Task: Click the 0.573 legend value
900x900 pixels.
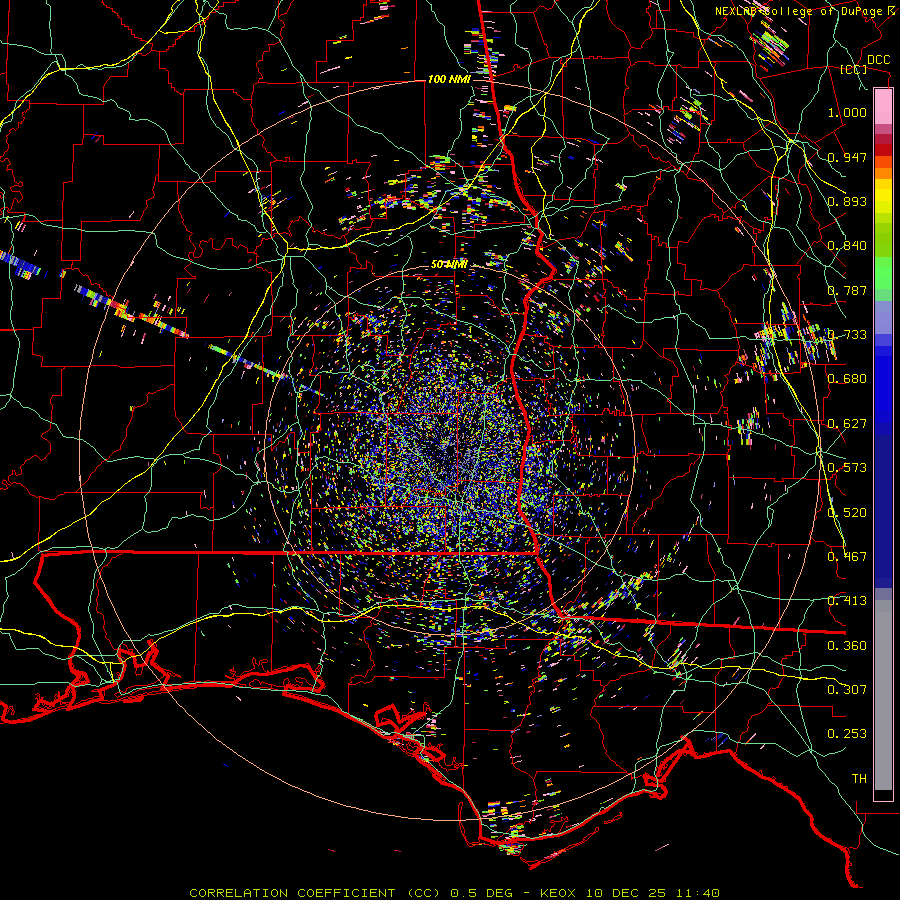Action: pyautogui.click(x=847, y=468)
